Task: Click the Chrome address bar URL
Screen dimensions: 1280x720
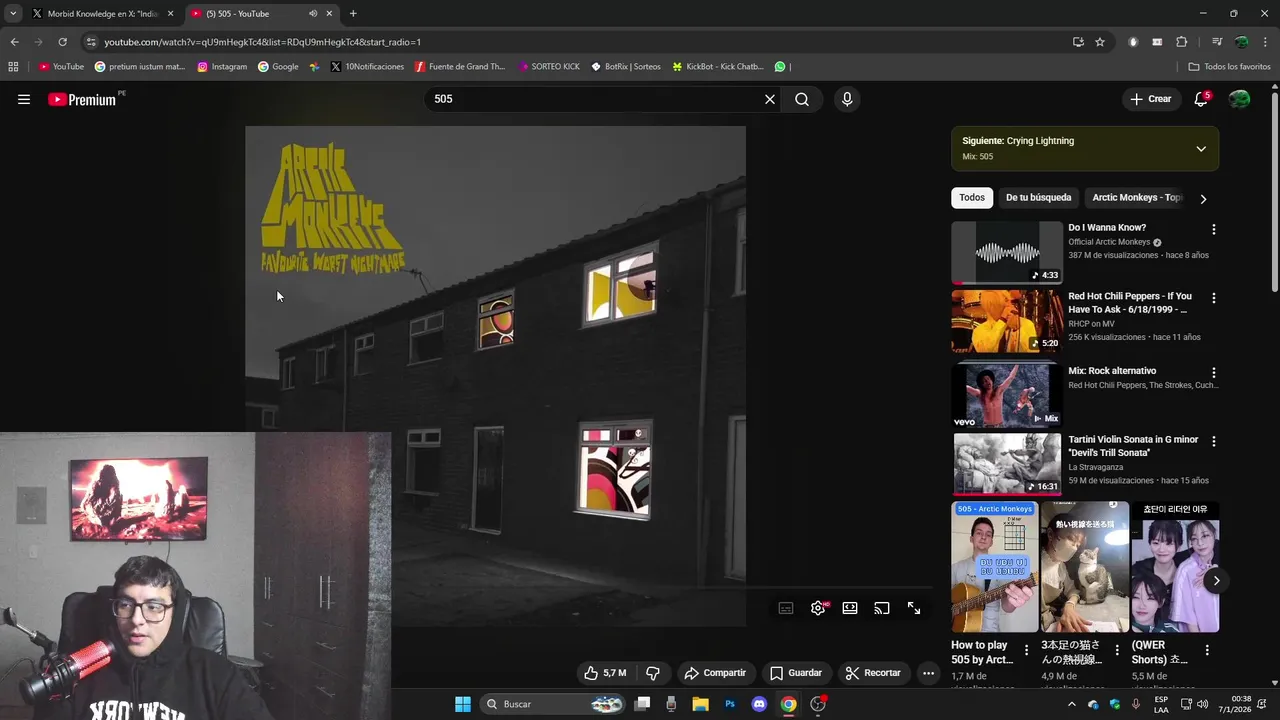Action: pos(262,42)
